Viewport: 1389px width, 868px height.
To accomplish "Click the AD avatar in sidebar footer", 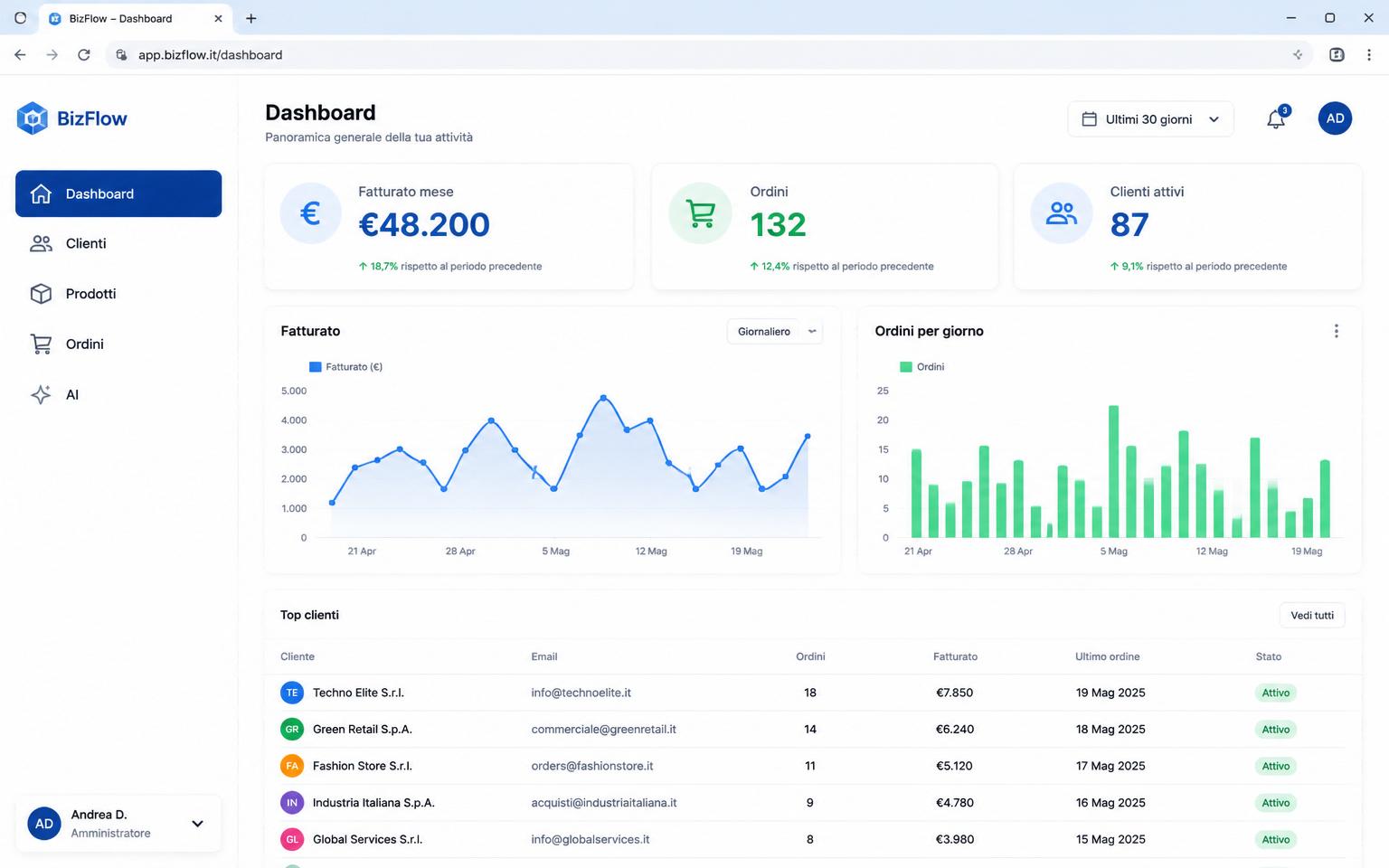I will point(44,824).
